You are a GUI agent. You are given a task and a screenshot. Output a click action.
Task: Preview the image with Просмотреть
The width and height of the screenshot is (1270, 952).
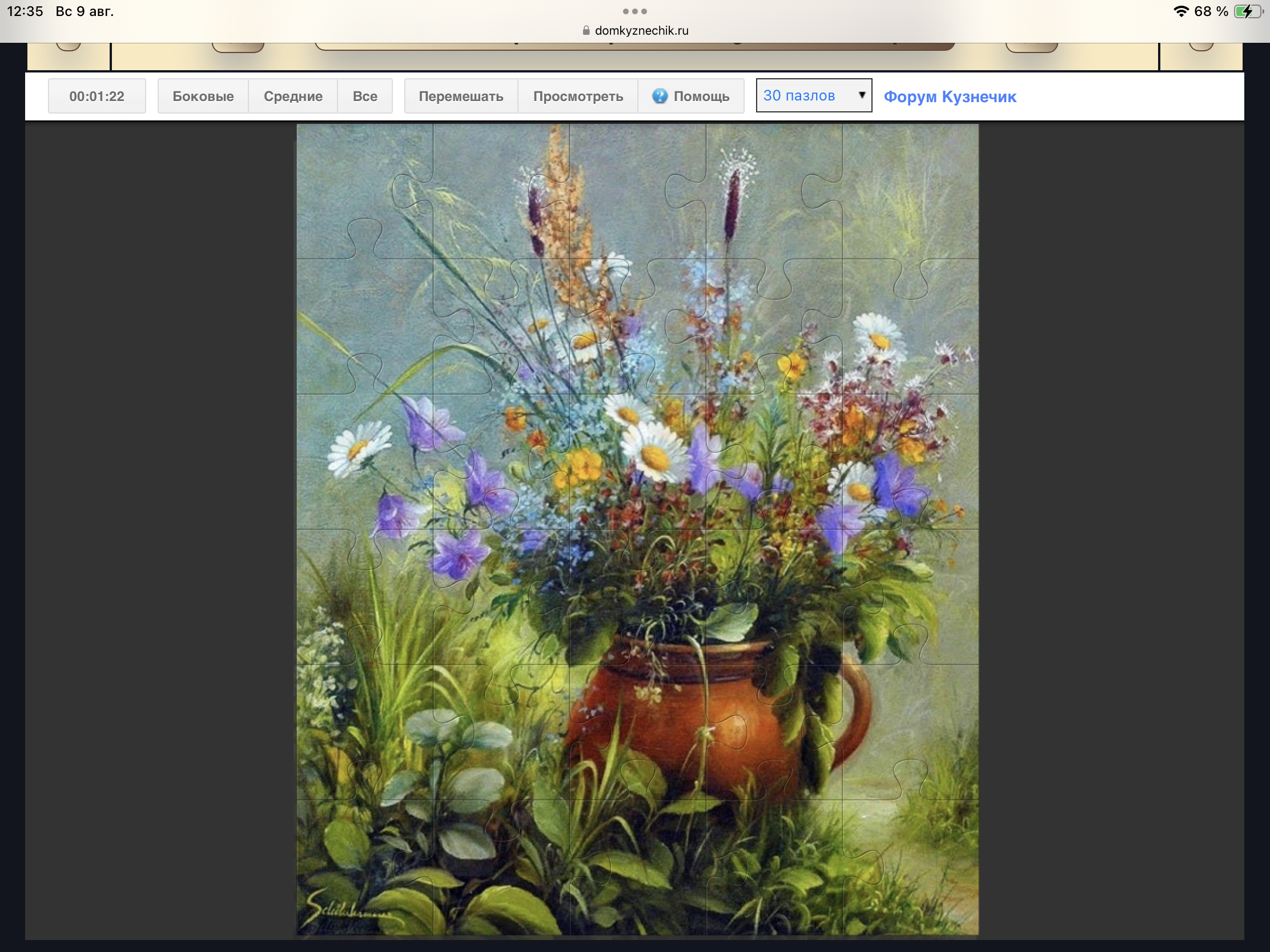click(578, 96)
